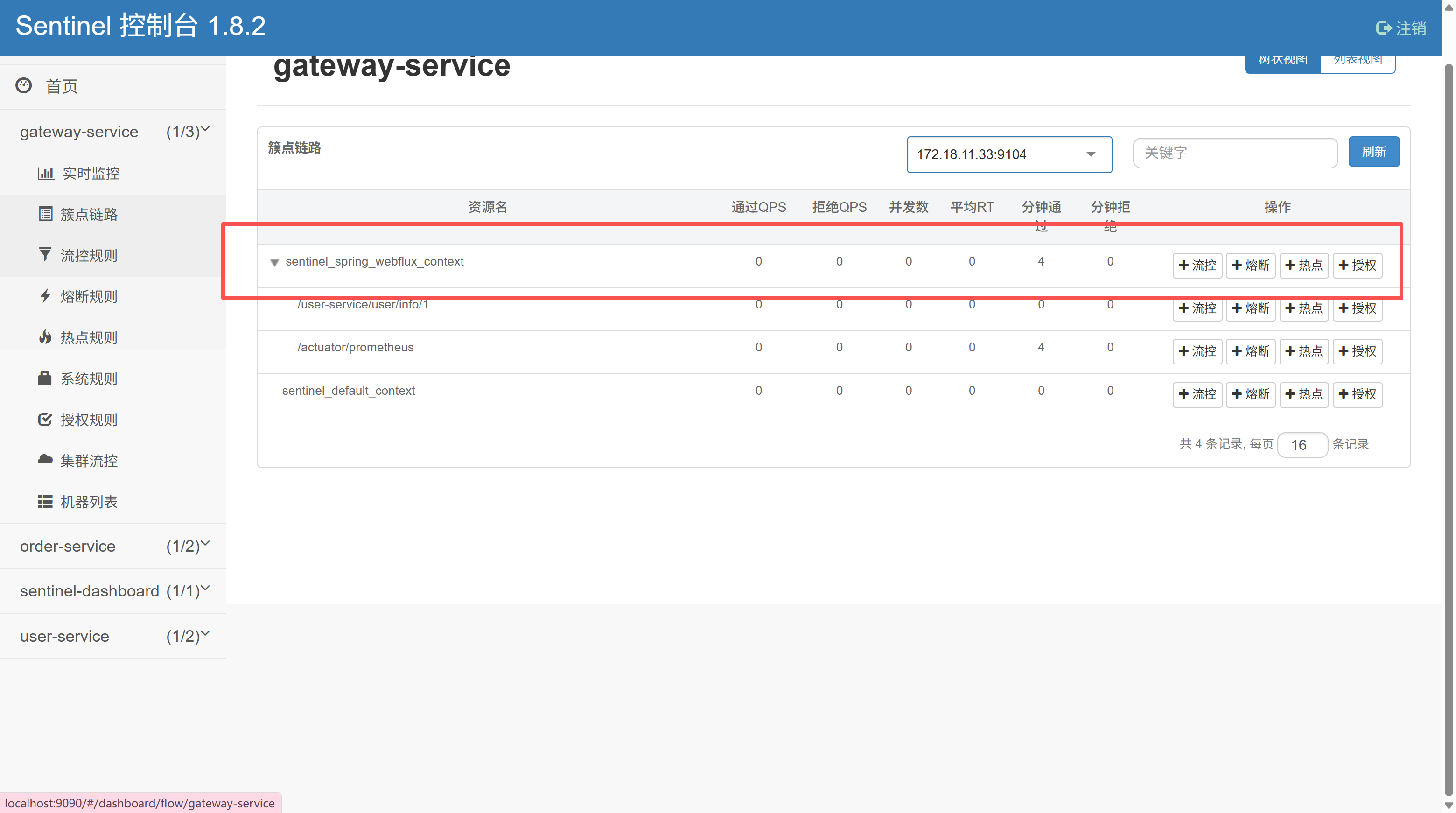Click the list icon beside 簇点链路
The image size is (1456, 813).
pyautogui.click(x=45, y=214)
